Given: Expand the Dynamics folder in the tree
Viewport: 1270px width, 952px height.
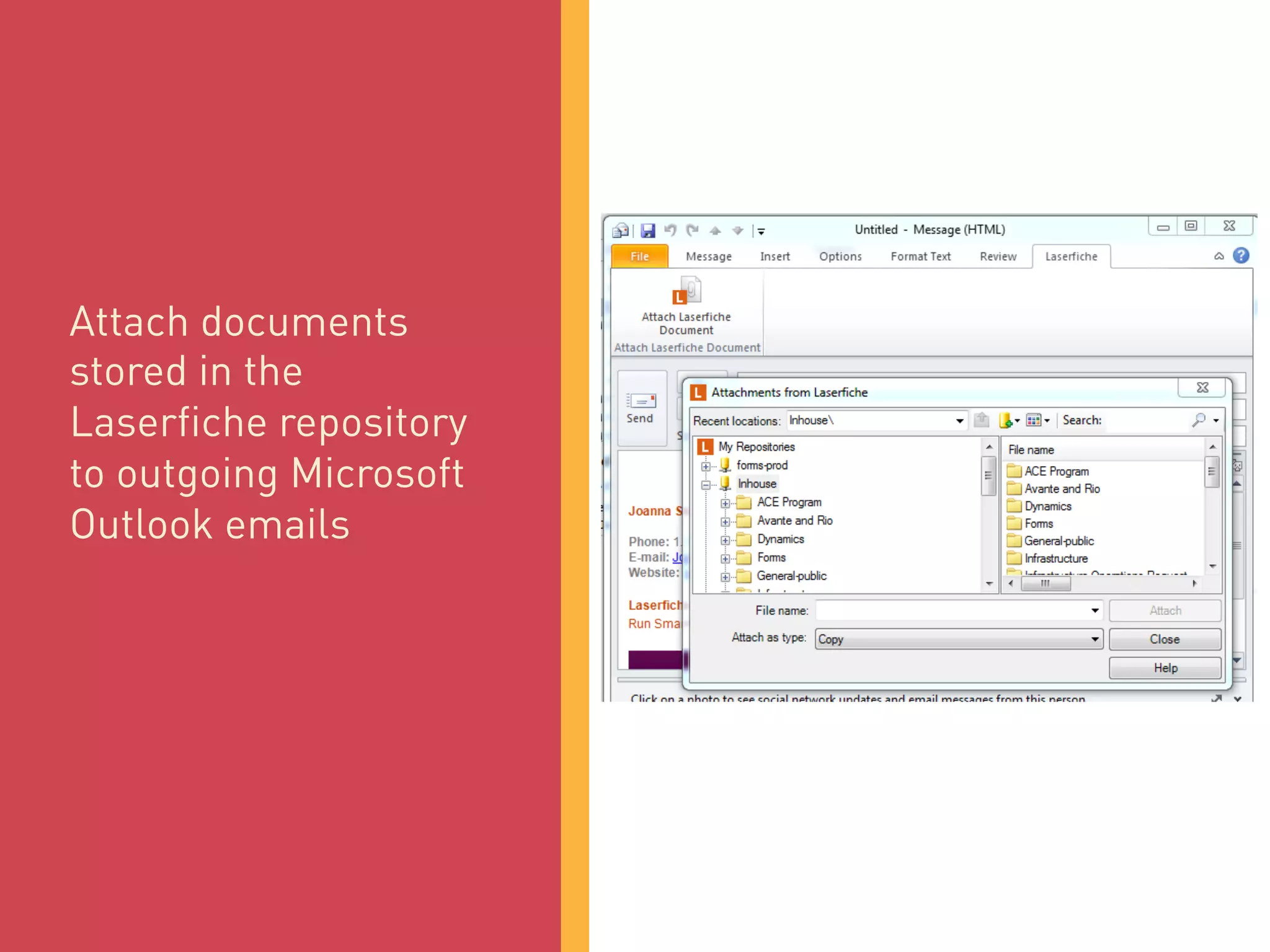Looking at the screenshot, I should point(725,540).
